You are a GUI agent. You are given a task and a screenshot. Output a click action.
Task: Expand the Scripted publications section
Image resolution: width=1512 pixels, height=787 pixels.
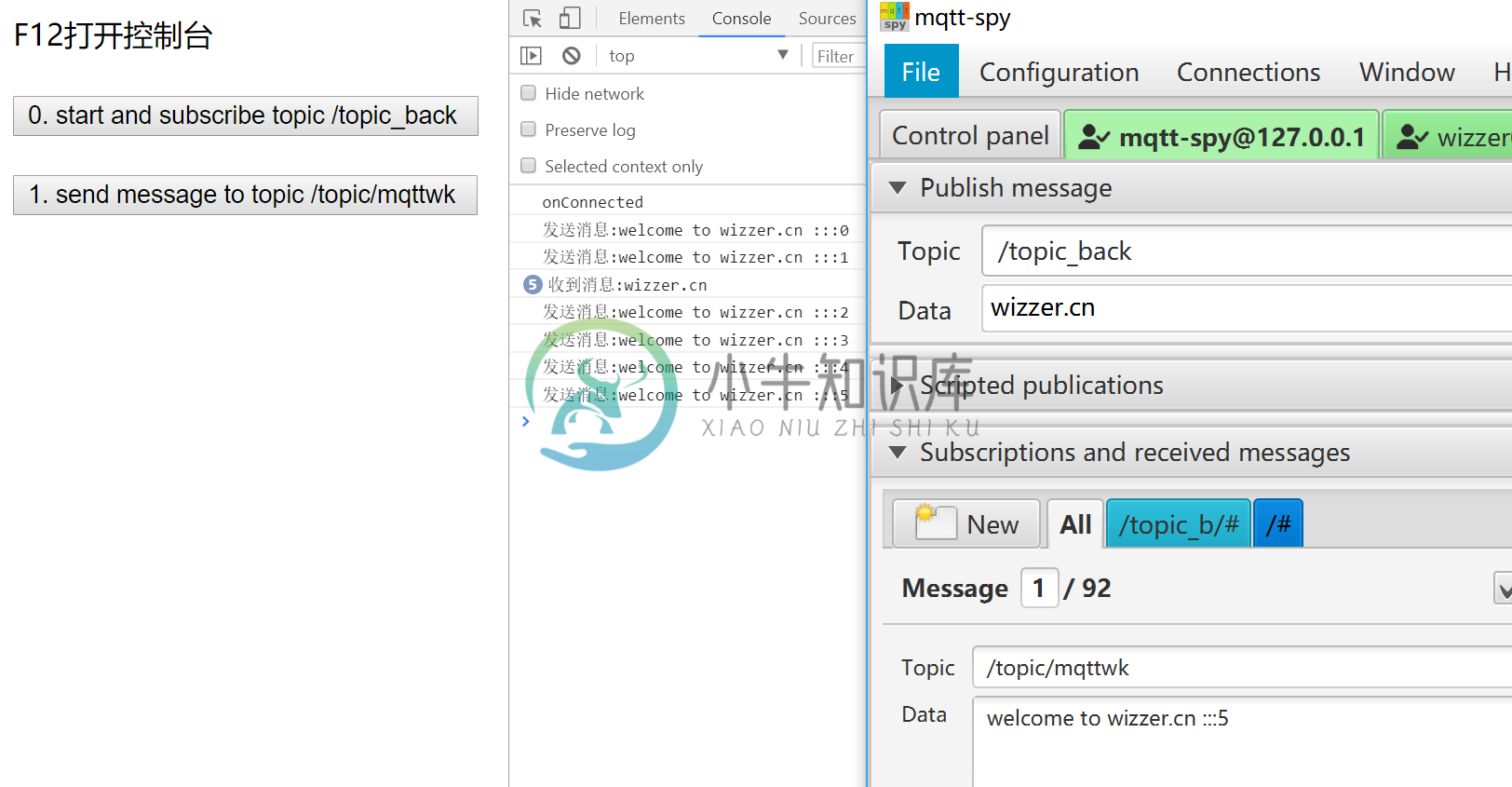click(x=898, y=385)
